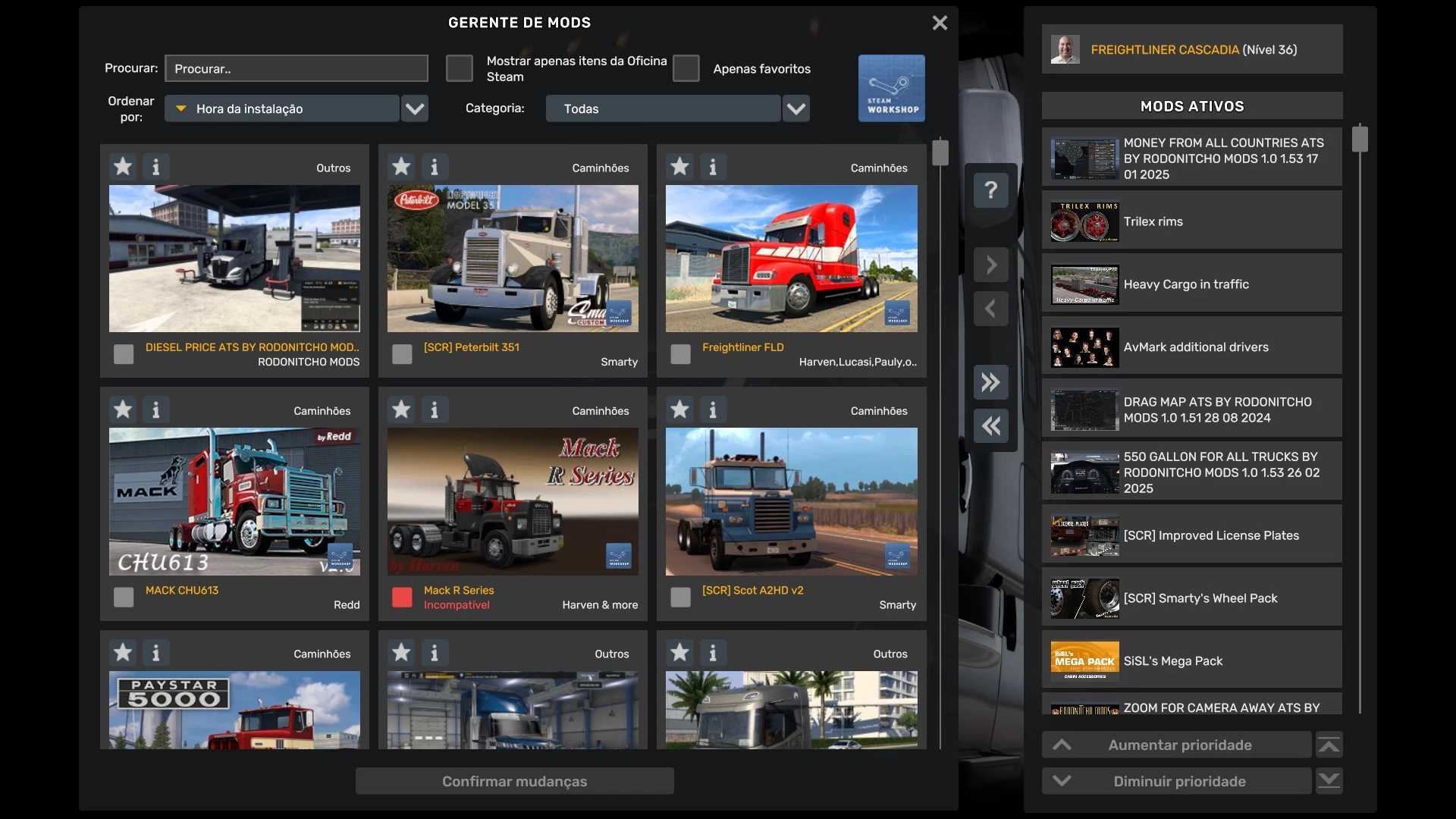Click the Procurar search field
The height and width of the screenshot is (819, 1456).
(297, 68)
